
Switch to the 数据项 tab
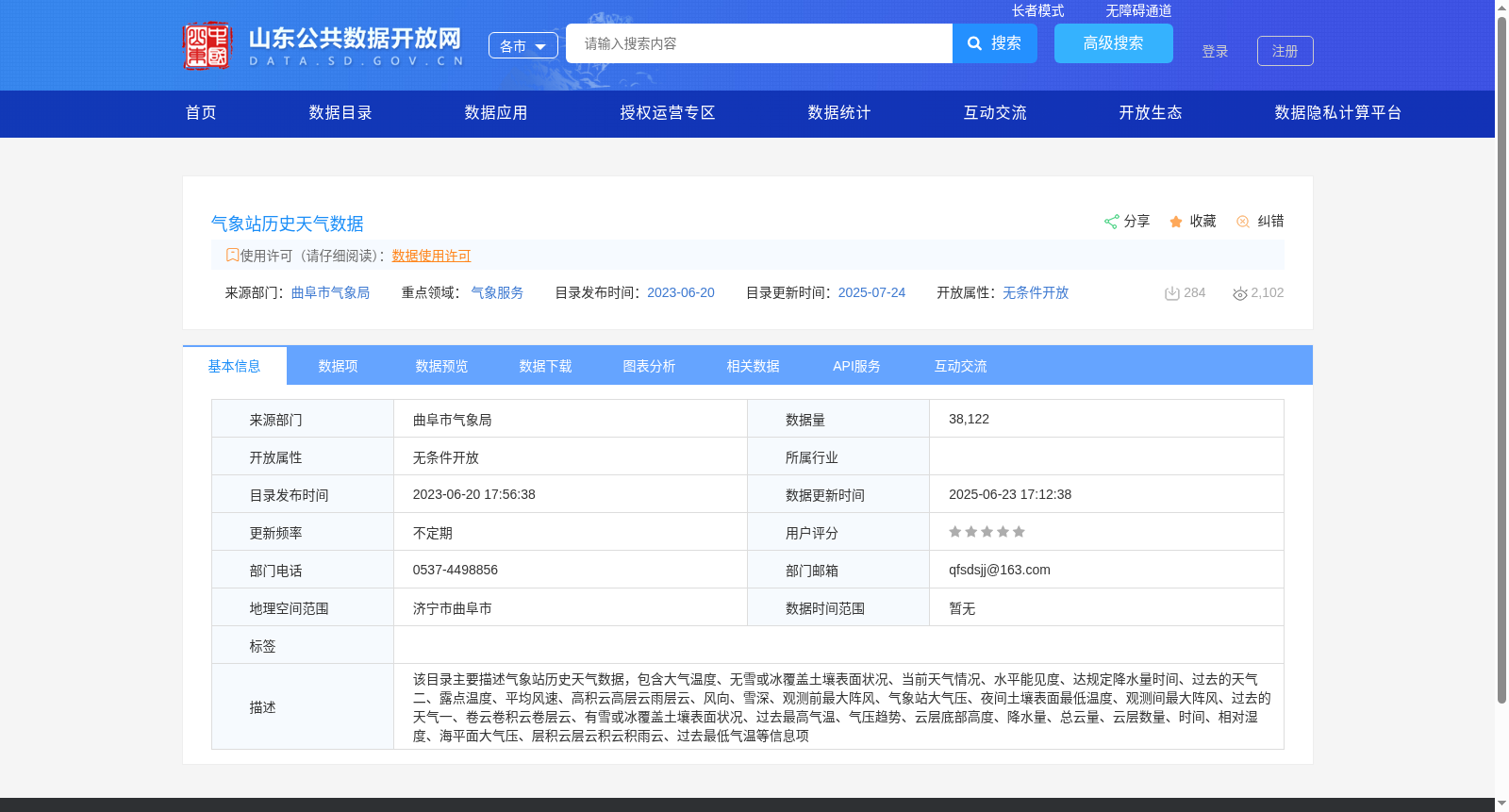(339, 366)
